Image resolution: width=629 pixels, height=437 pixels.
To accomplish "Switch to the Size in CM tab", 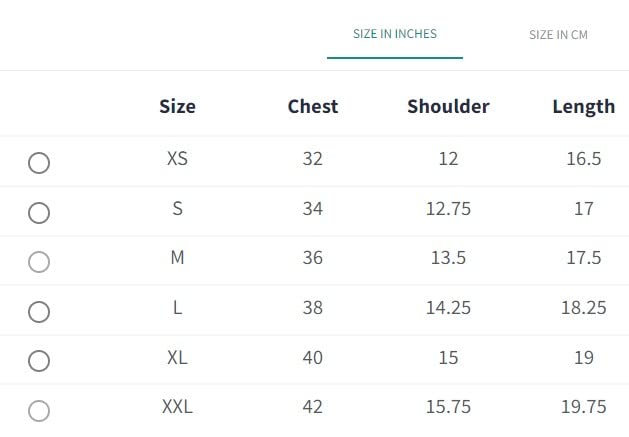I will (x=558, y=35).
